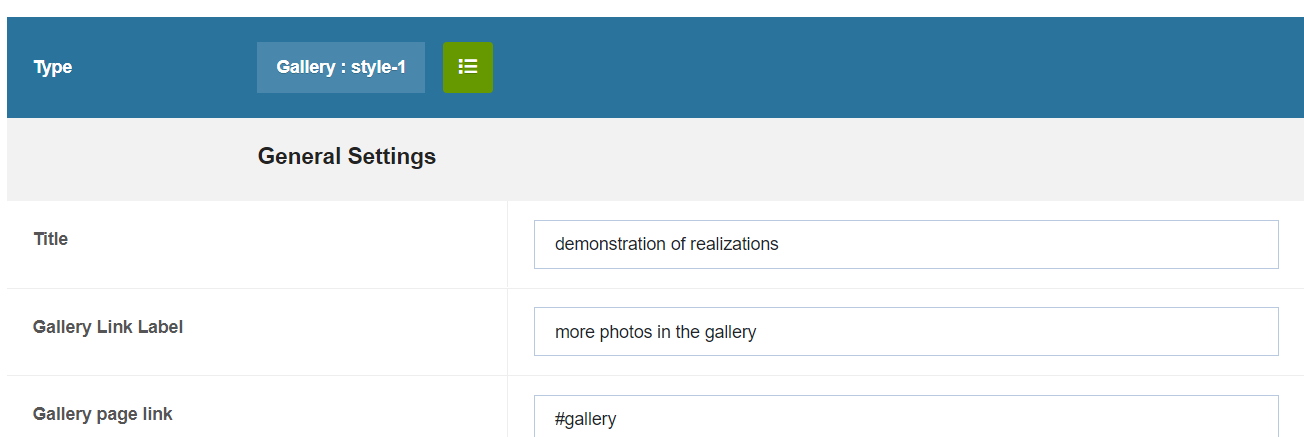Screen dimensions: 1304x437
Task: Click the word 'style-1' on the type button
Action: pos(378,67)
